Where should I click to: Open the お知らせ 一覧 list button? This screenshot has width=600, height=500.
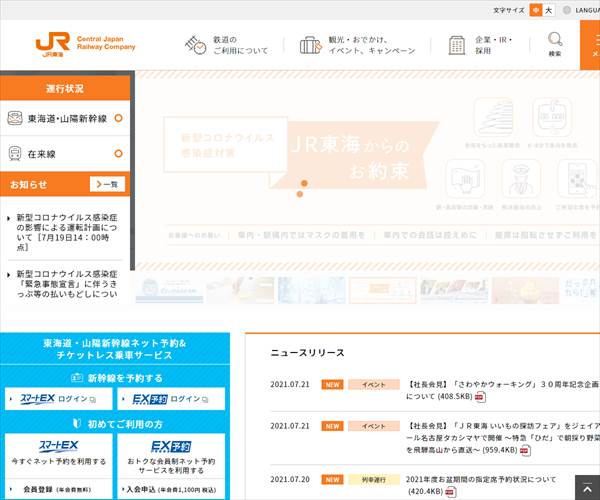(x=107, y=184)
